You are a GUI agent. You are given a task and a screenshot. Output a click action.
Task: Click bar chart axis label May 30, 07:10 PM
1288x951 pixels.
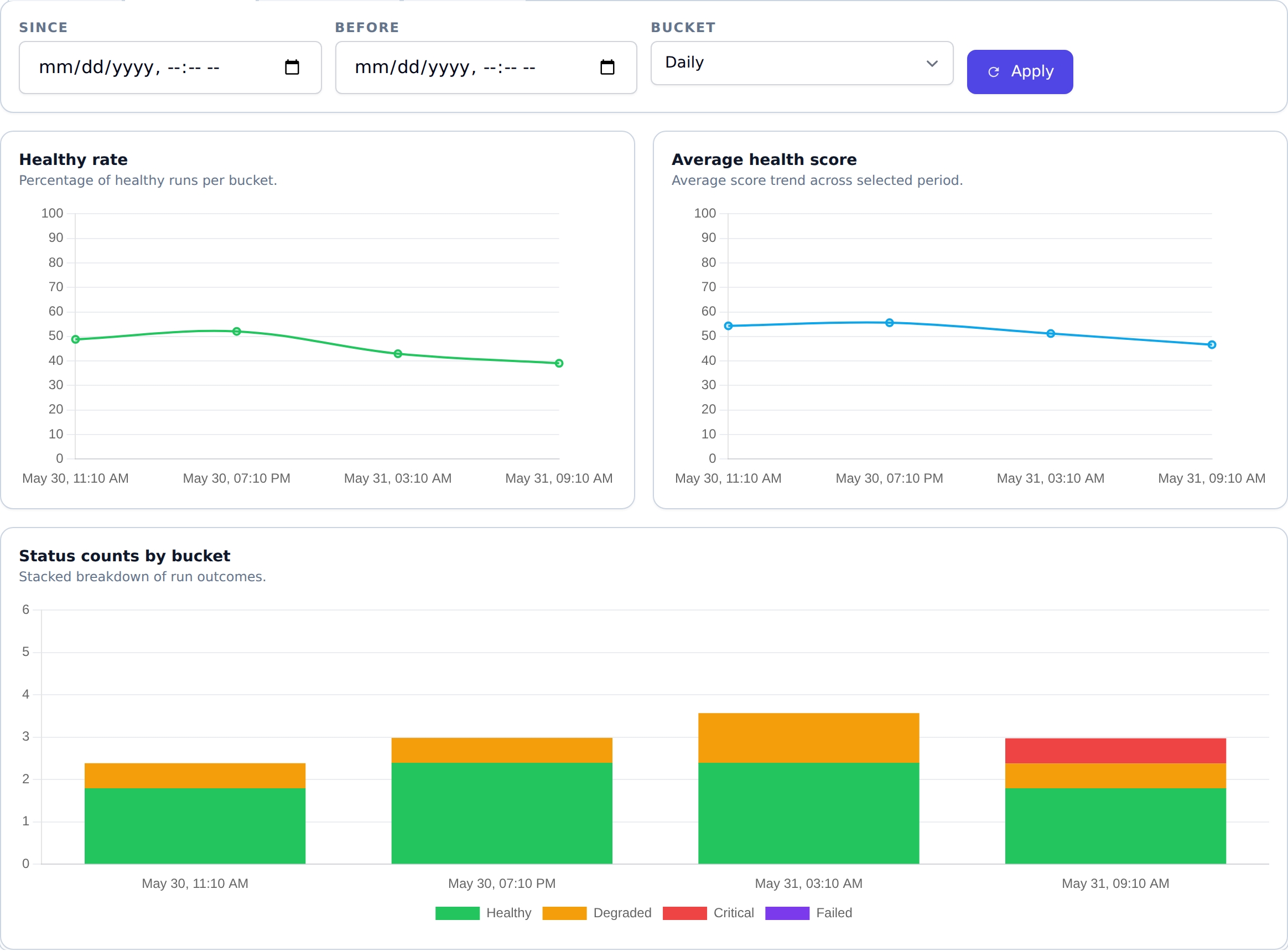(x=502, y=884)
